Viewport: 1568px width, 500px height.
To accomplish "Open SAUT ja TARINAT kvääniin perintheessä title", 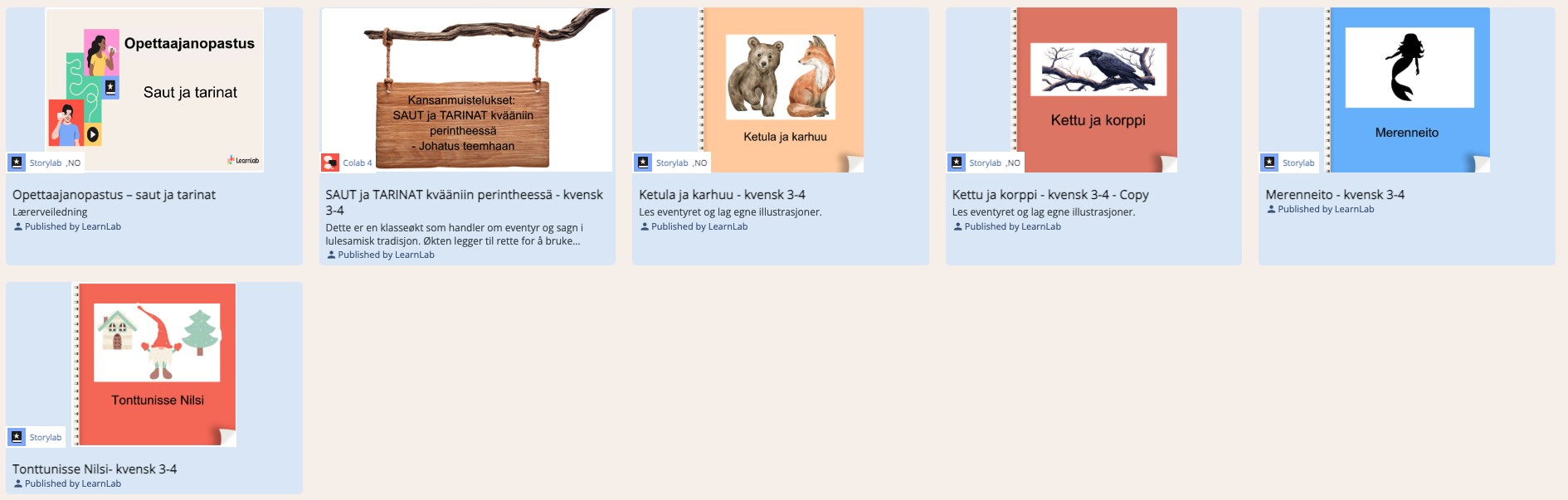I will [x=465, y=202].
